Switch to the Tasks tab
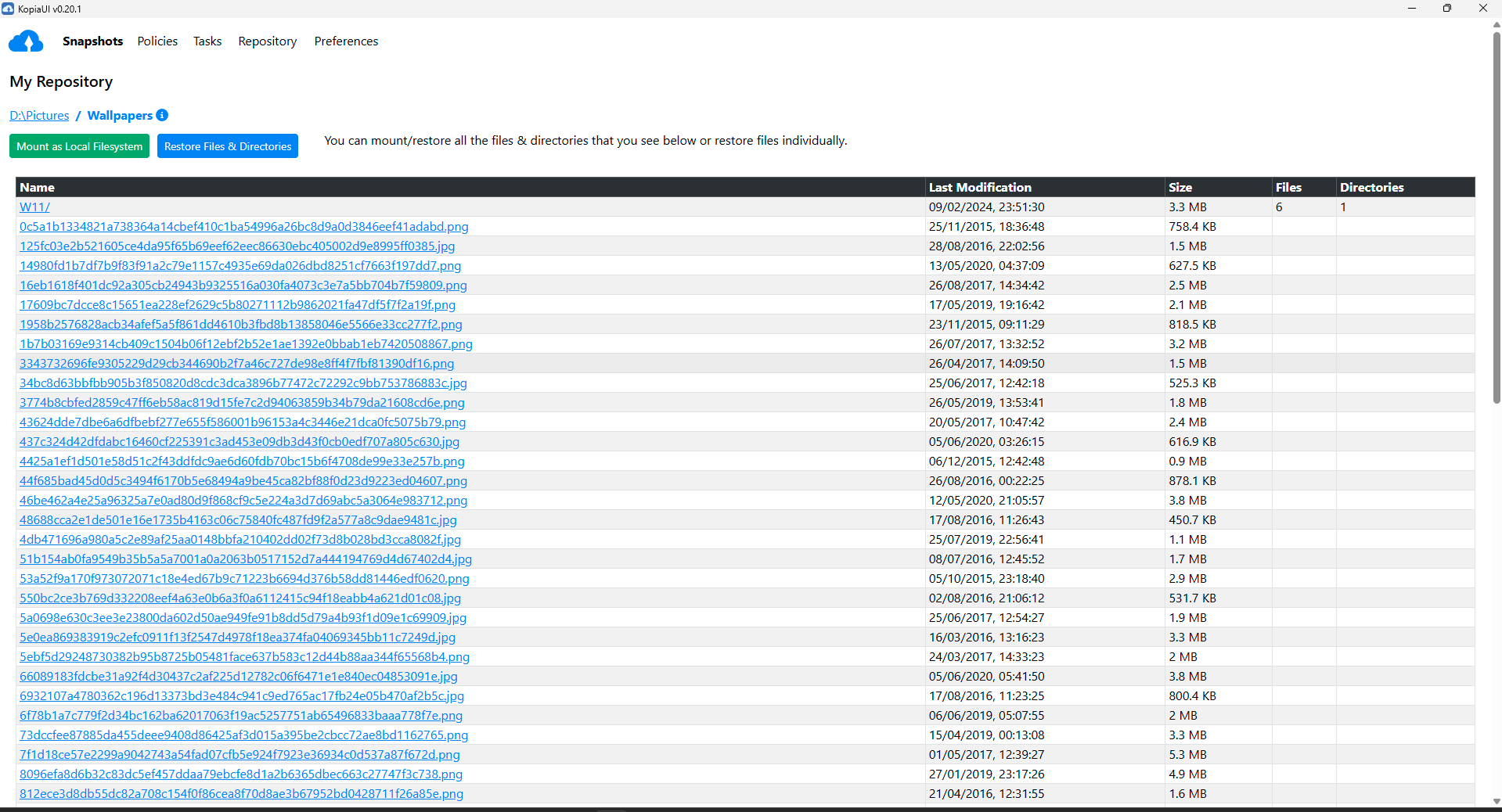 [x=207, y=41]
